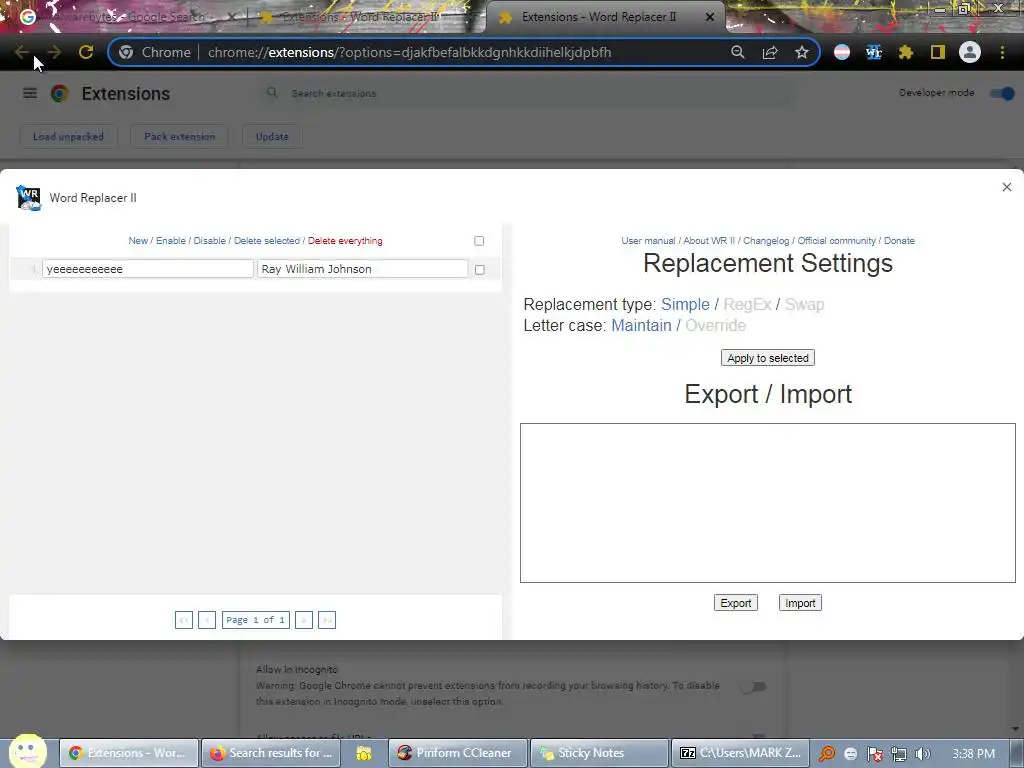Viewport: 1024px width, 768px height.
Task: Click the yeeeeeeeeeee search word field
Action: click(x=148, y=269)
